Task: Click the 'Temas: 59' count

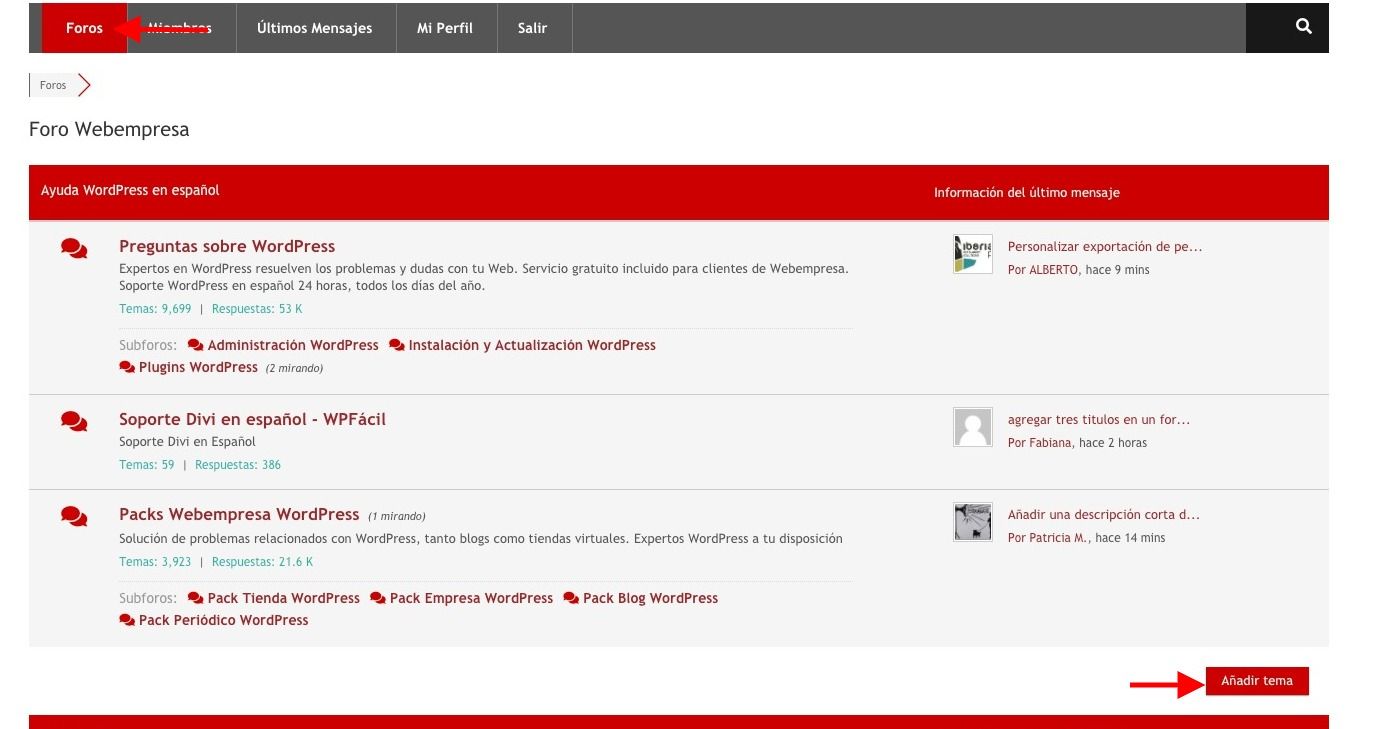Action: coord(147,465)
